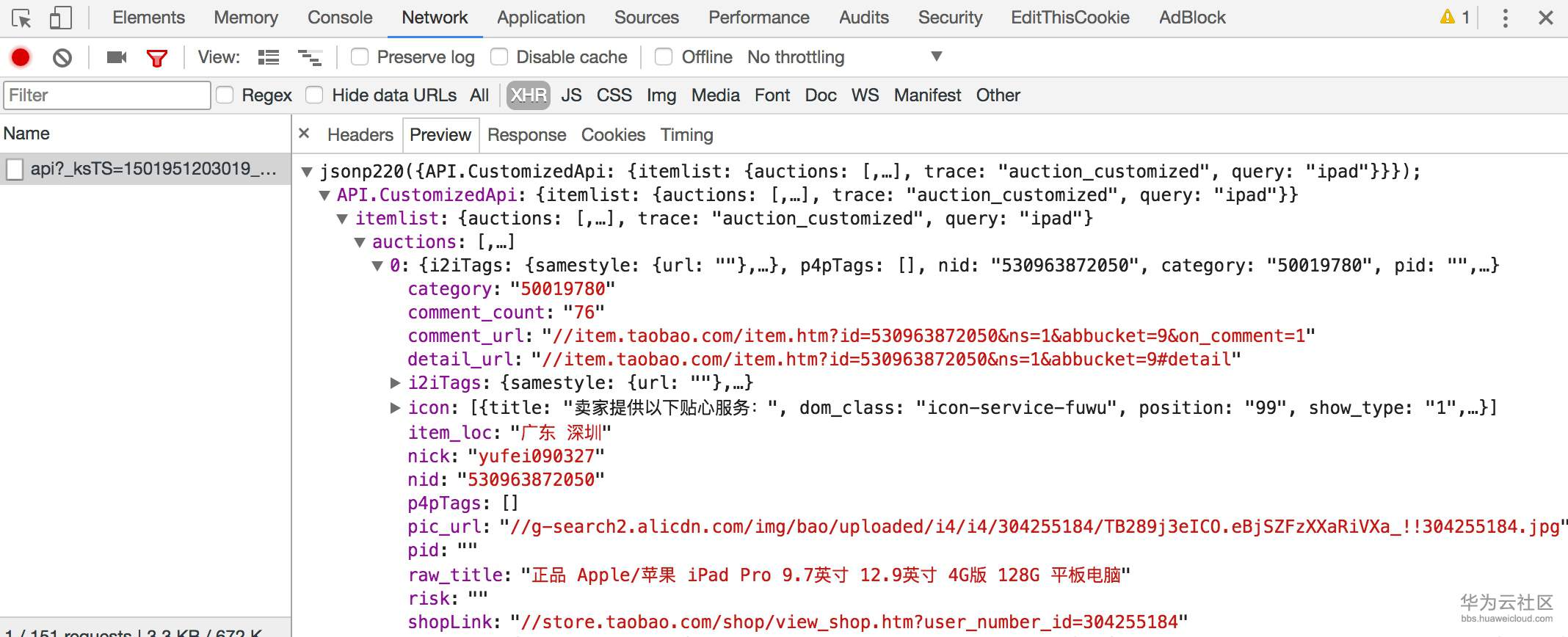Show the request Cookies tab

point(613,135)
